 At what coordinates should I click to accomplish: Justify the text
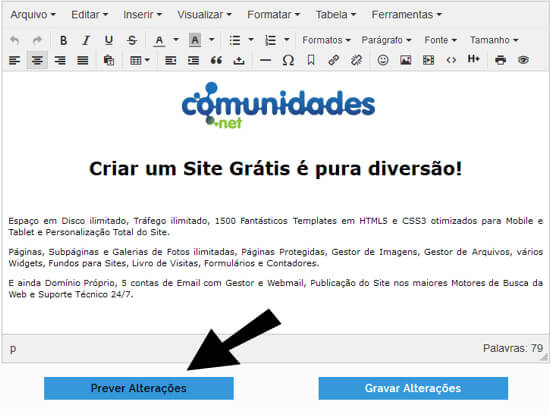coord(83,60)
